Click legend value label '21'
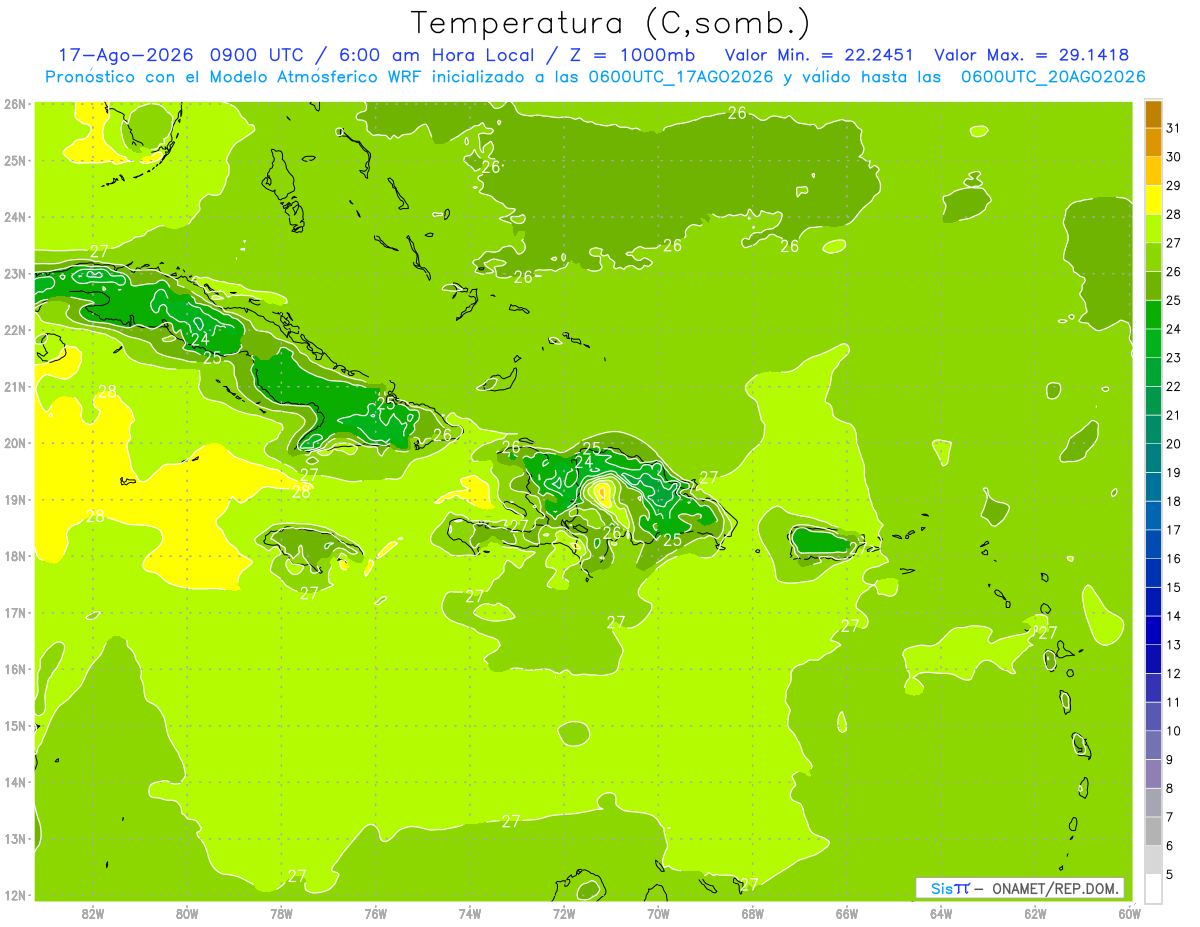This screenshot has width=1200, height=927. 1173,415
